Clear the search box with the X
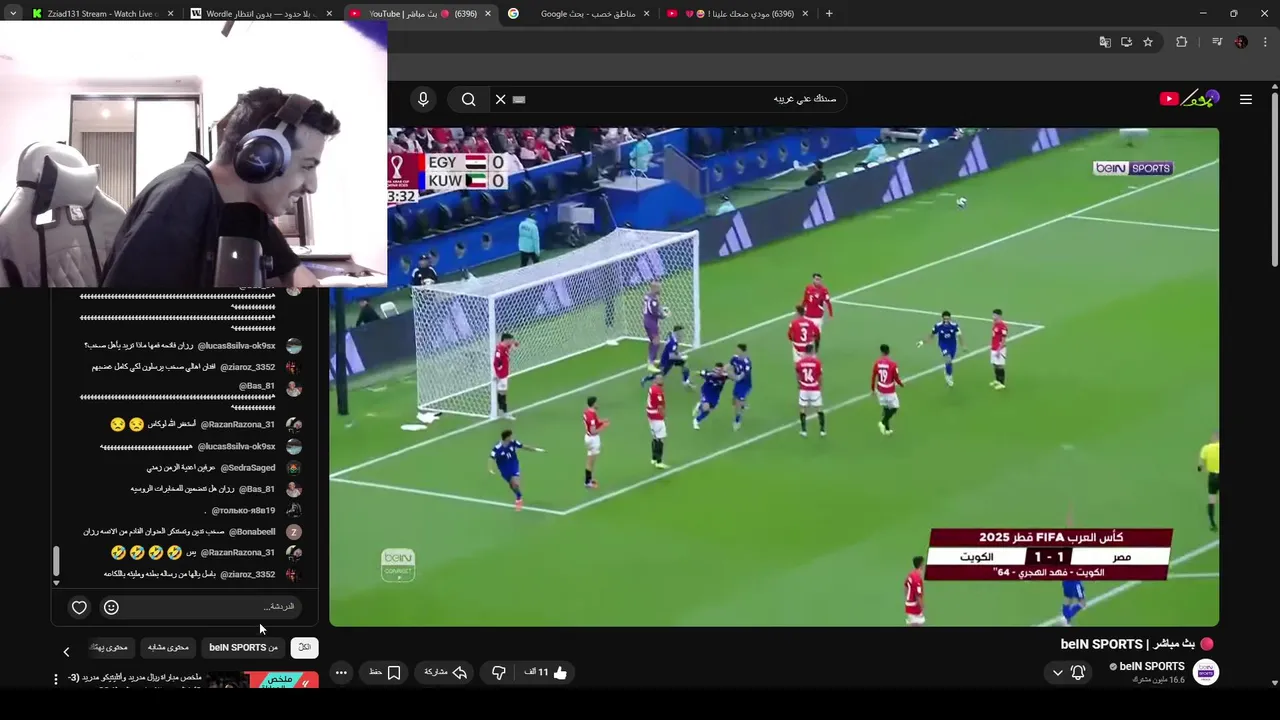This screenshot has height=720, width=1280. (x=501, y=99)
